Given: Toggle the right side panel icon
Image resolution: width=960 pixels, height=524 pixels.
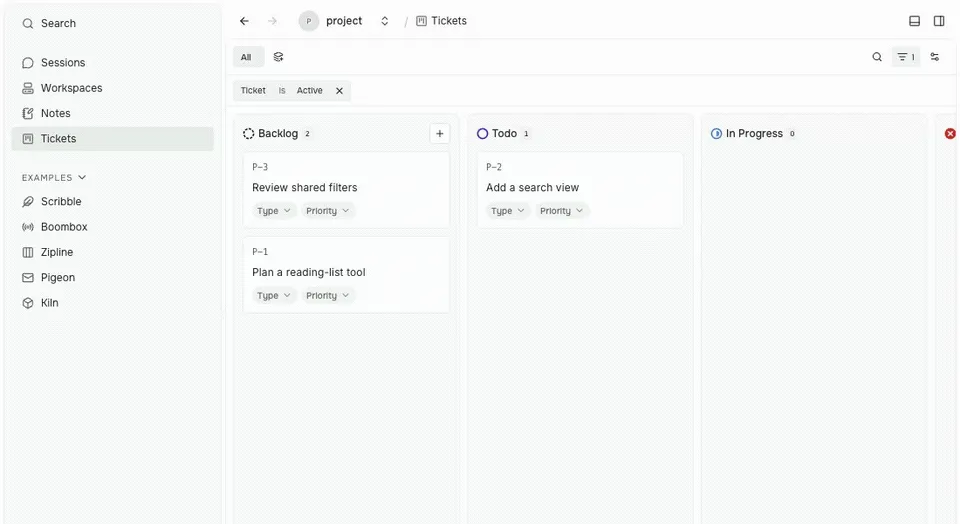Looking at the screenshot, I should pos(939,21).
